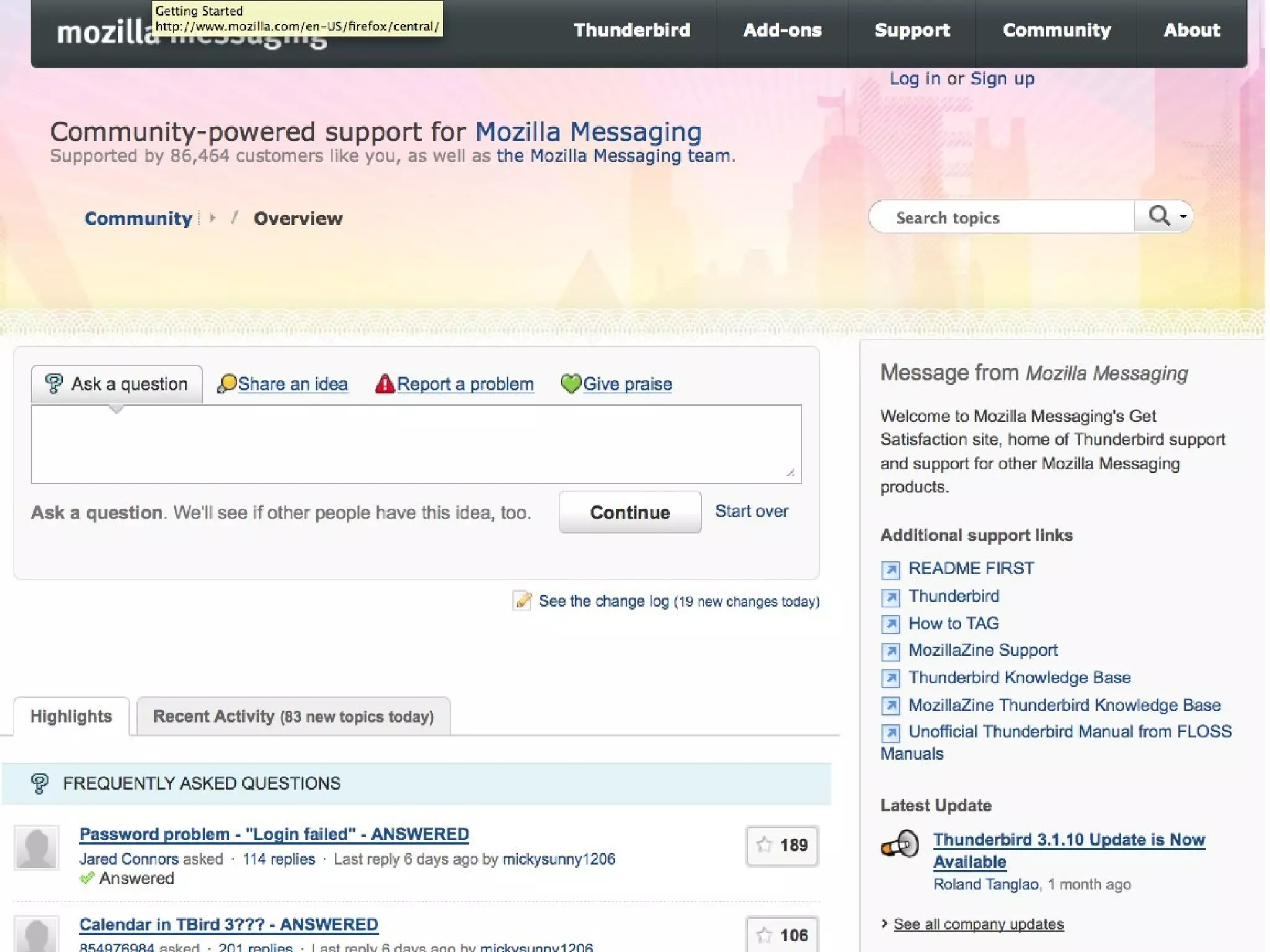
Task: Click the change log pencil icon
Action: click(x=522, y=600)
